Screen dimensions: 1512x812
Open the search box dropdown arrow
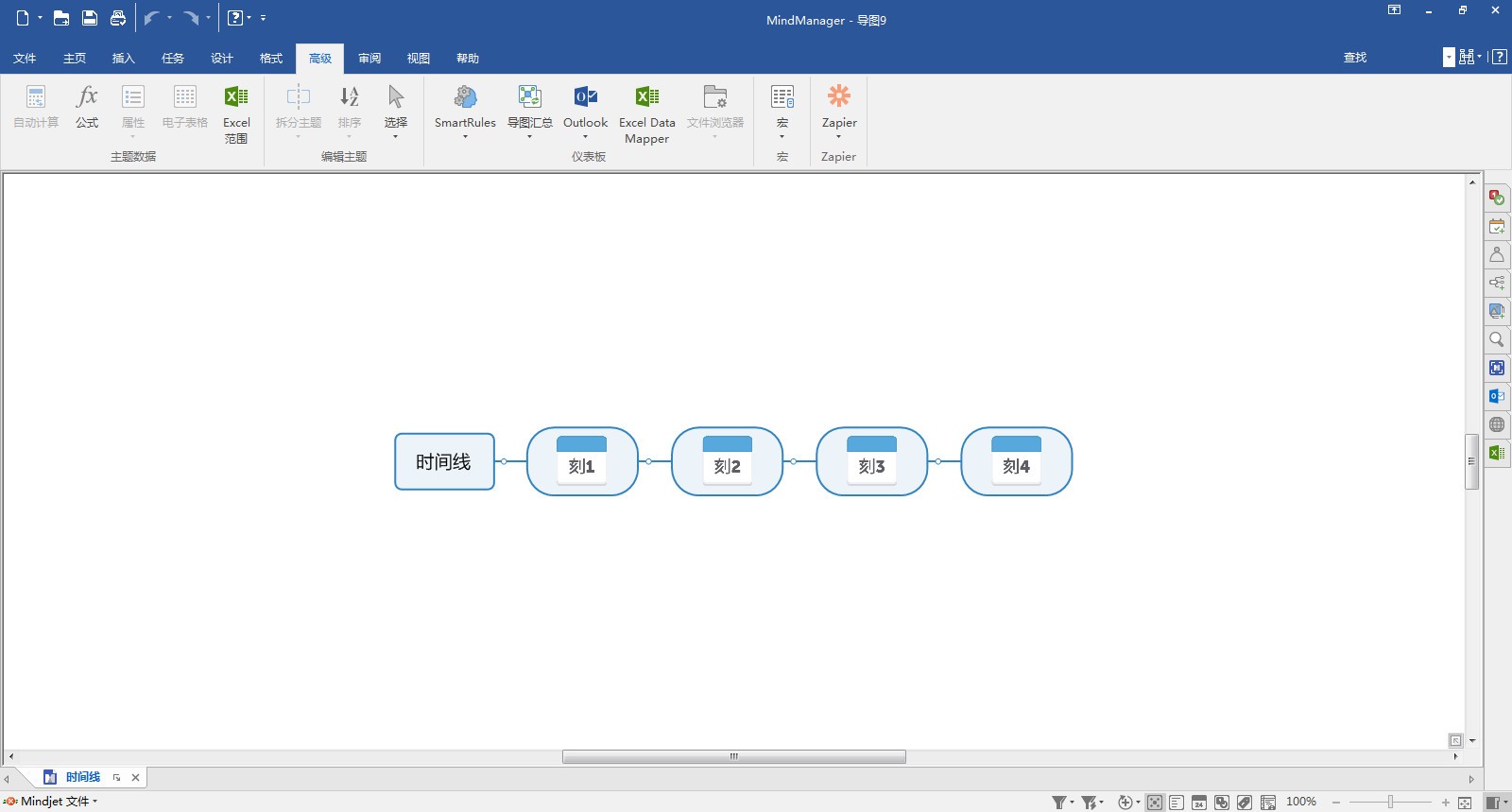coord(1449,58)
